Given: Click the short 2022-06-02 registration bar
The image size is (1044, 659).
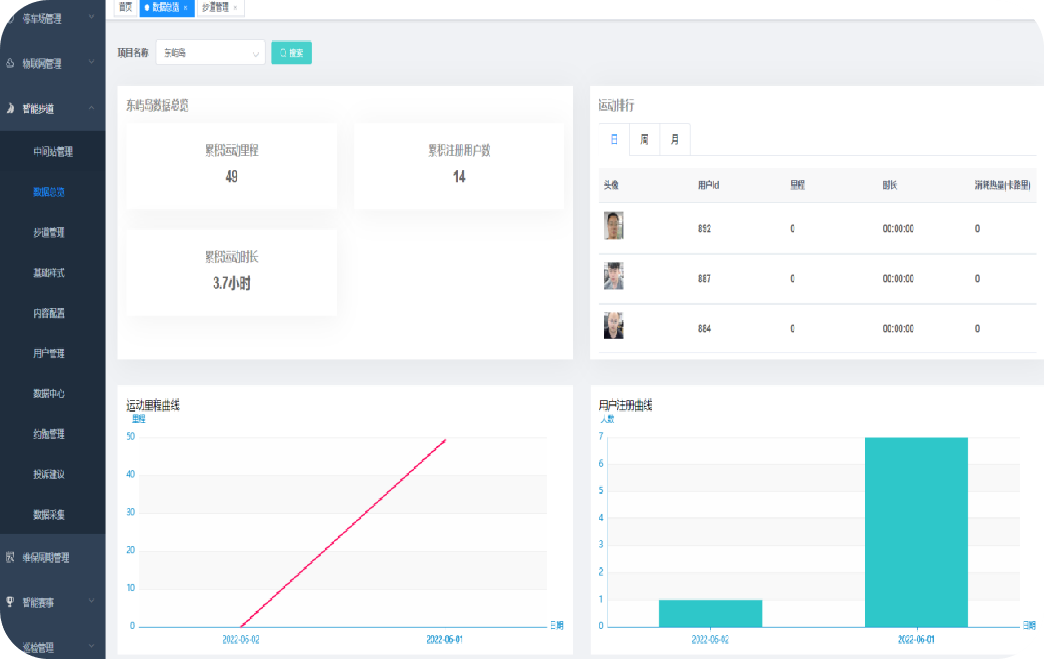Looking at the screenshot, I should [710, 613].
